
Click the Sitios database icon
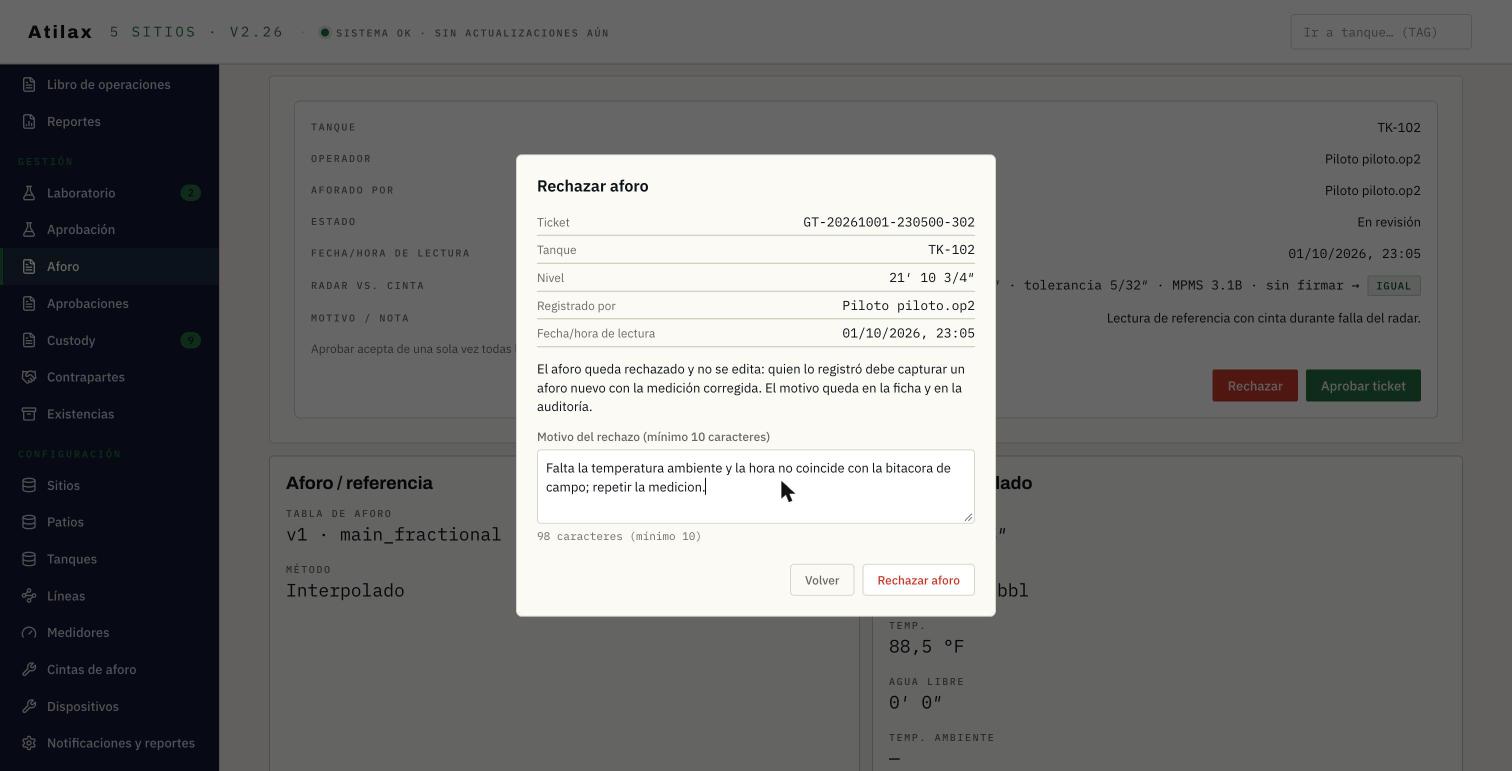coord(29,486)
